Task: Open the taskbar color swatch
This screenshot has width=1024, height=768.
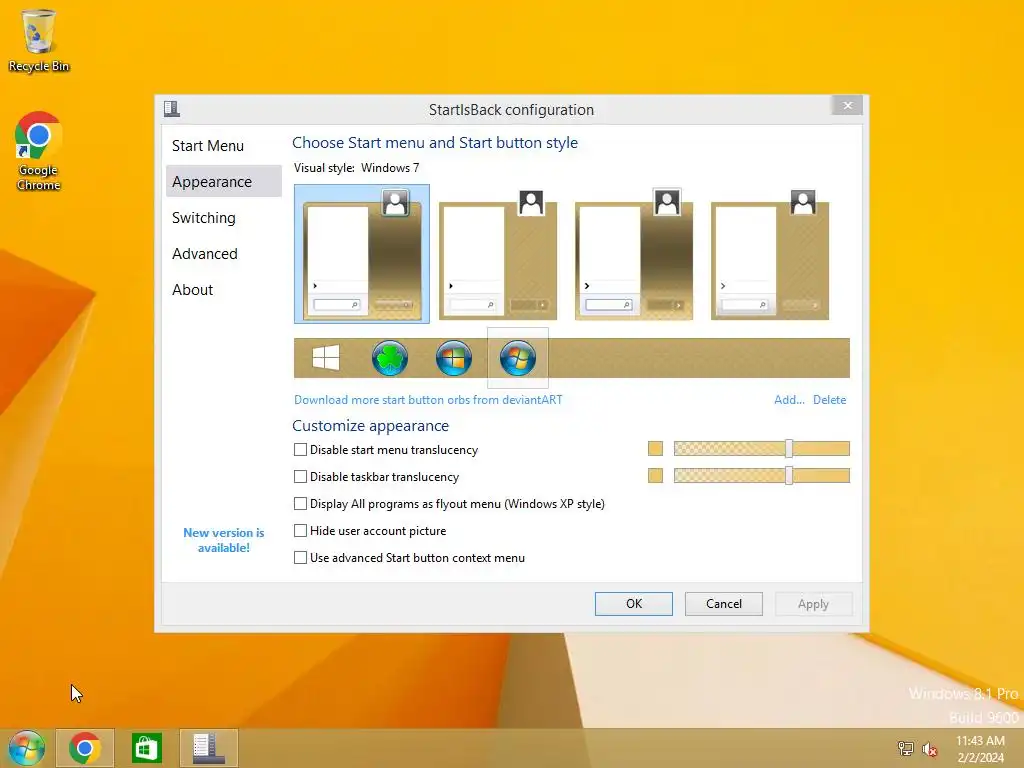Action: pyautogui.click(x=655, y=475)
